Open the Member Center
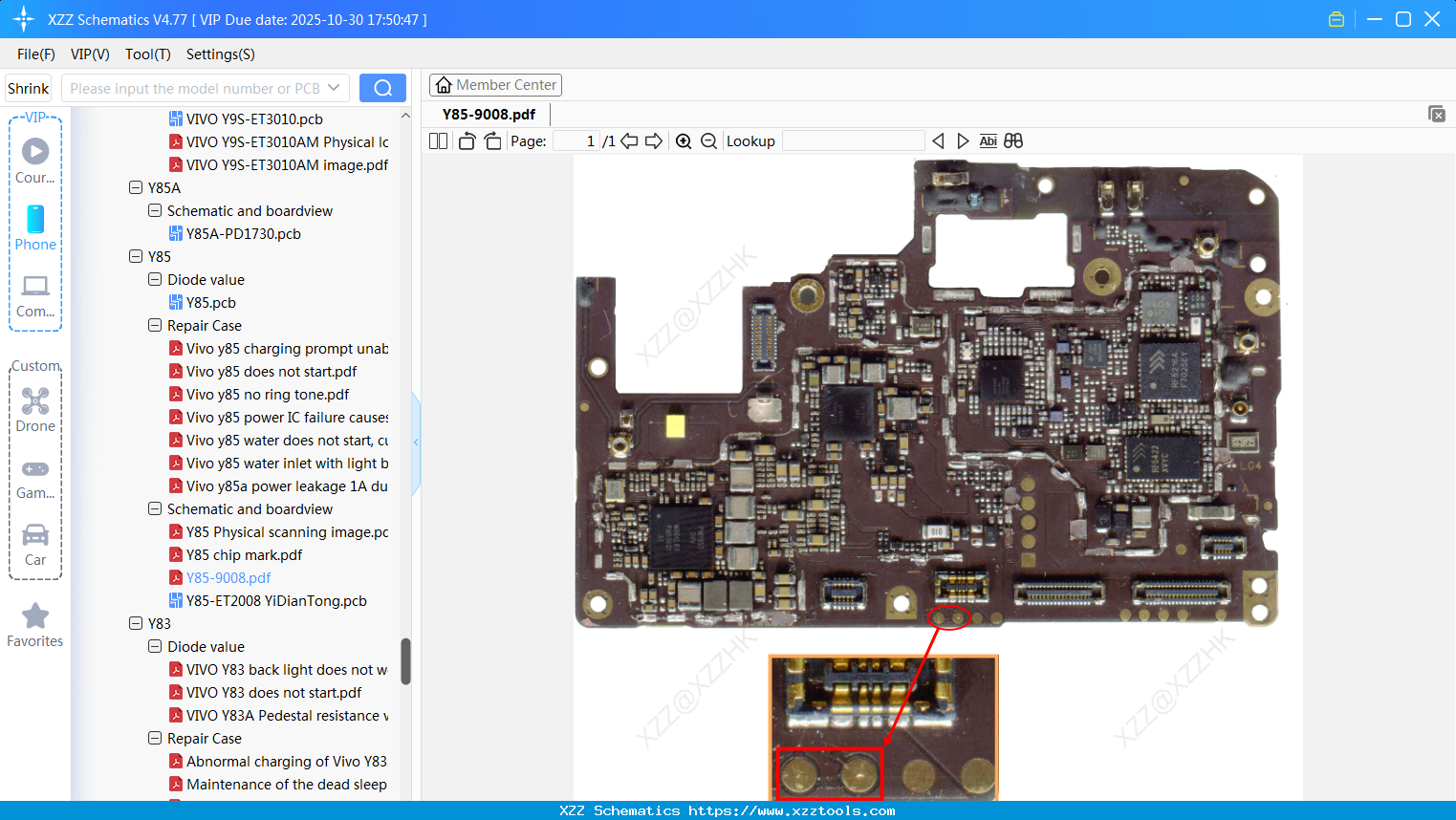 click(x=495, y=85)
